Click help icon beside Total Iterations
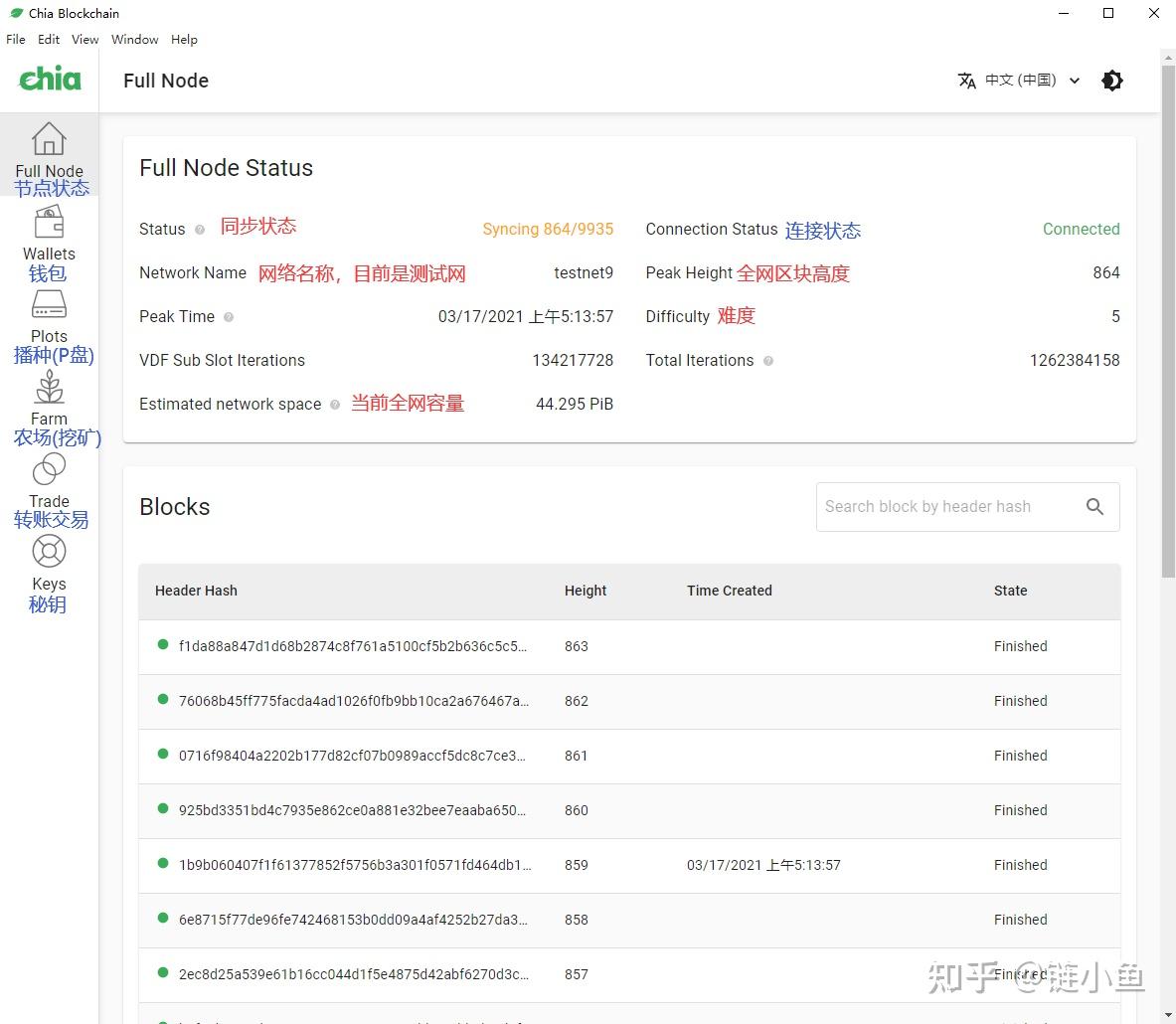This screenshot has height=1024, width=1176. pos(768,361)
